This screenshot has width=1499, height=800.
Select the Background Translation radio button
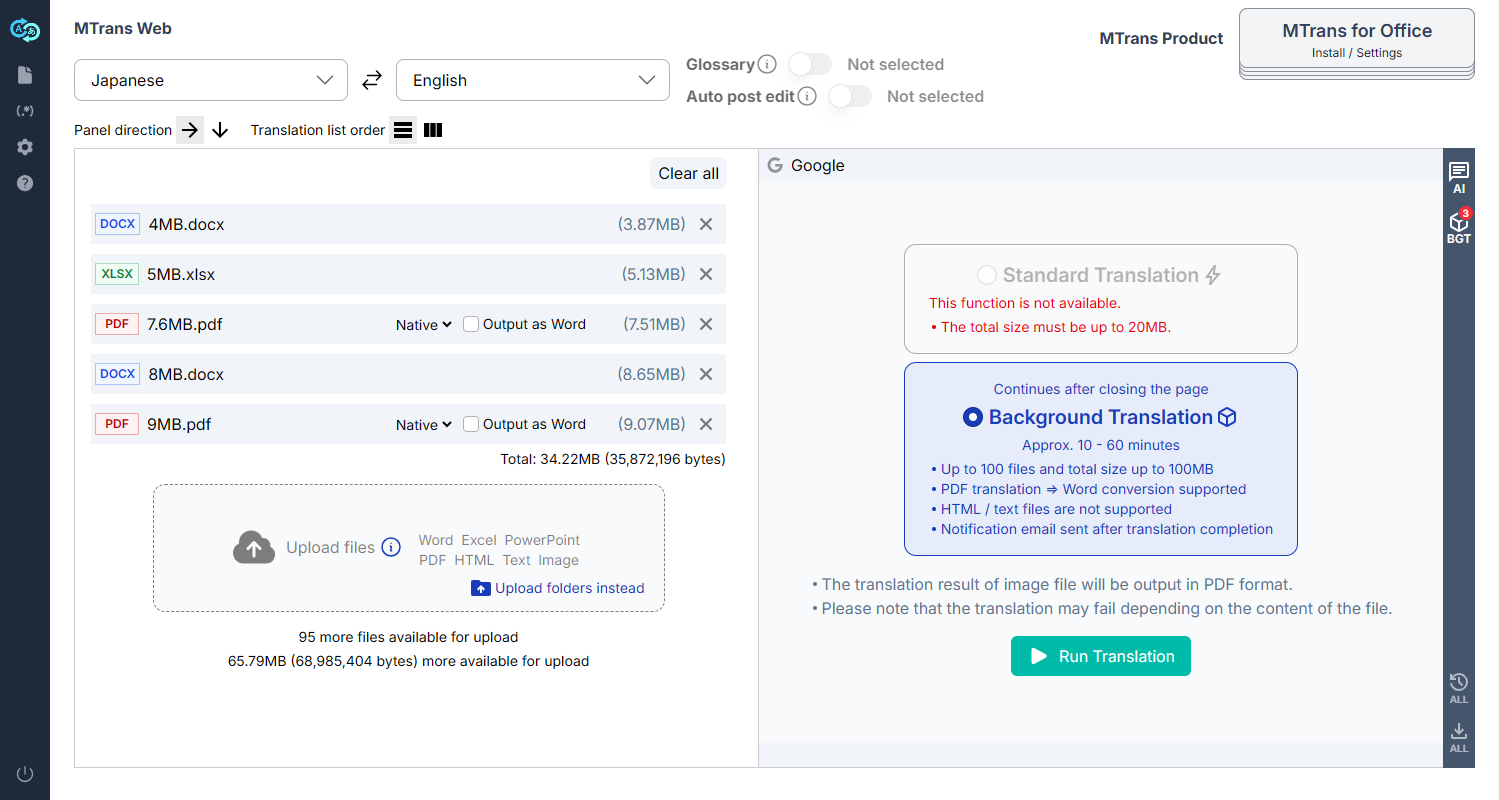coord(972,417)
